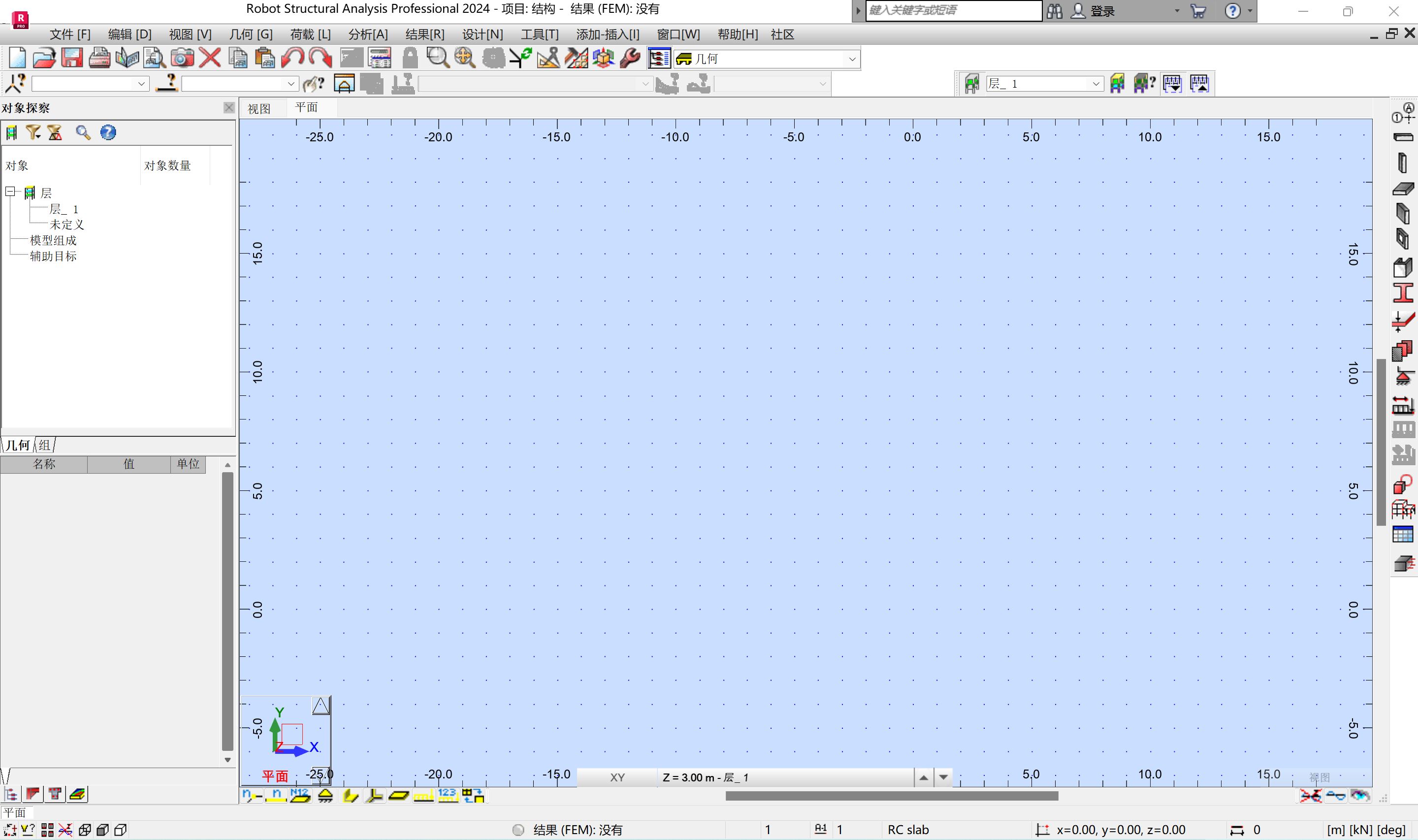The height and width of the screenshot is (840, 1418).
Task: Click the keyword search input field
Action: click(x=952, y=10)
